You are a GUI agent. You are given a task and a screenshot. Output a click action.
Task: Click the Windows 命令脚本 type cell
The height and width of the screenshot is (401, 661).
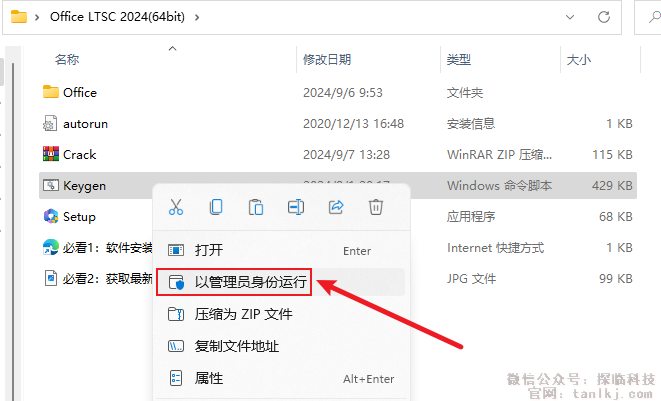[x=499, y=186]
